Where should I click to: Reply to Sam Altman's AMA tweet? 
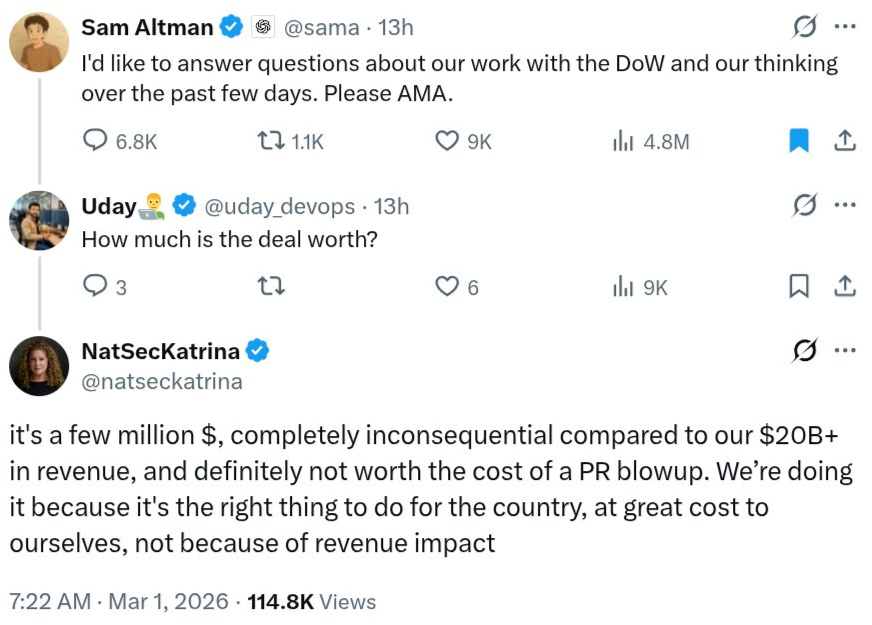point(95,142)
